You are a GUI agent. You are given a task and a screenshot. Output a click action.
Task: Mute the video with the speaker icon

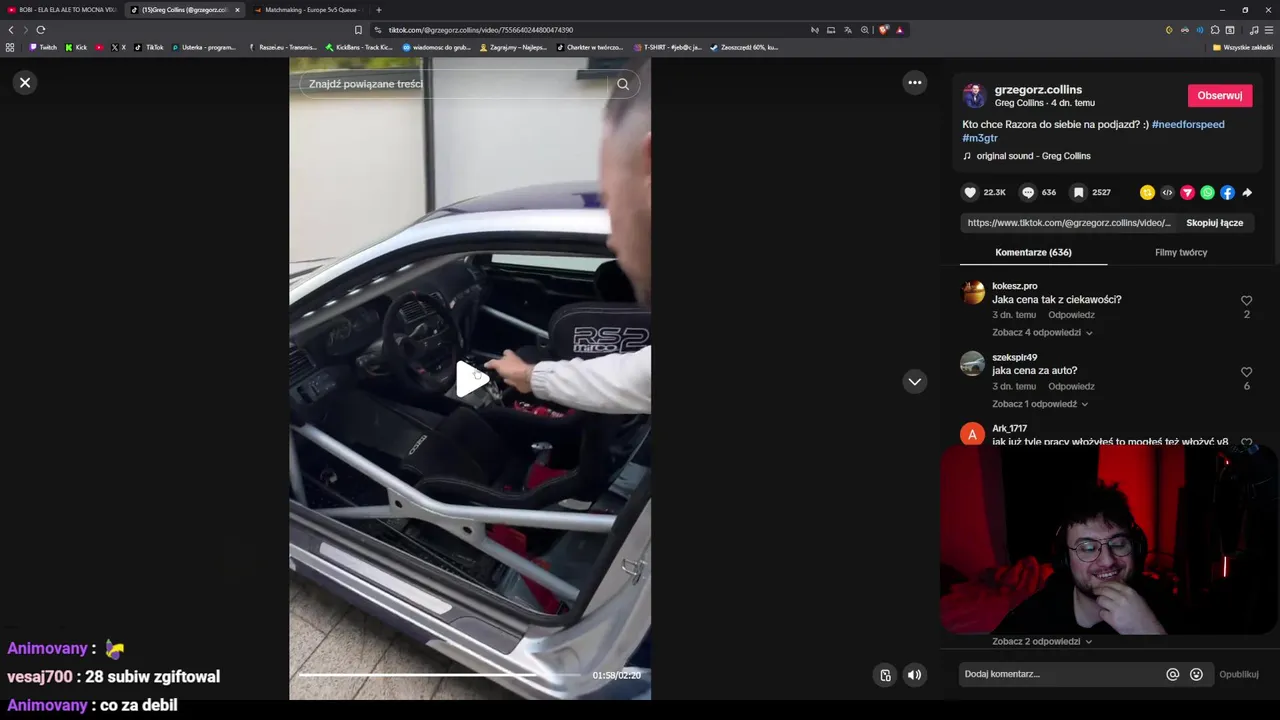click(x=914, y=675)
